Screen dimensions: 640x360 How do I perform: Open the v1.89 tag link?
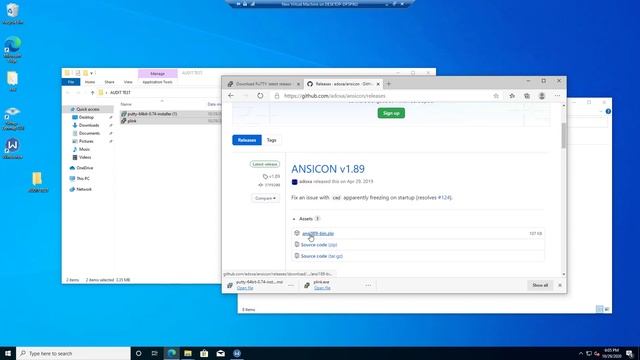pos(272,176)
